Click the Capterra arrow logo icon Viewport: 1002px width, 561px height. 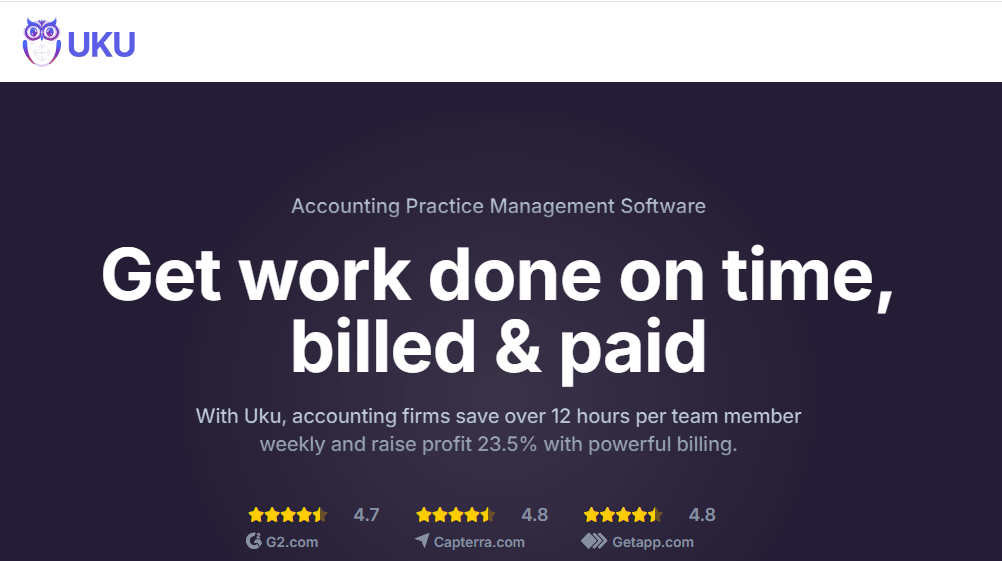[x=422, y=541]
